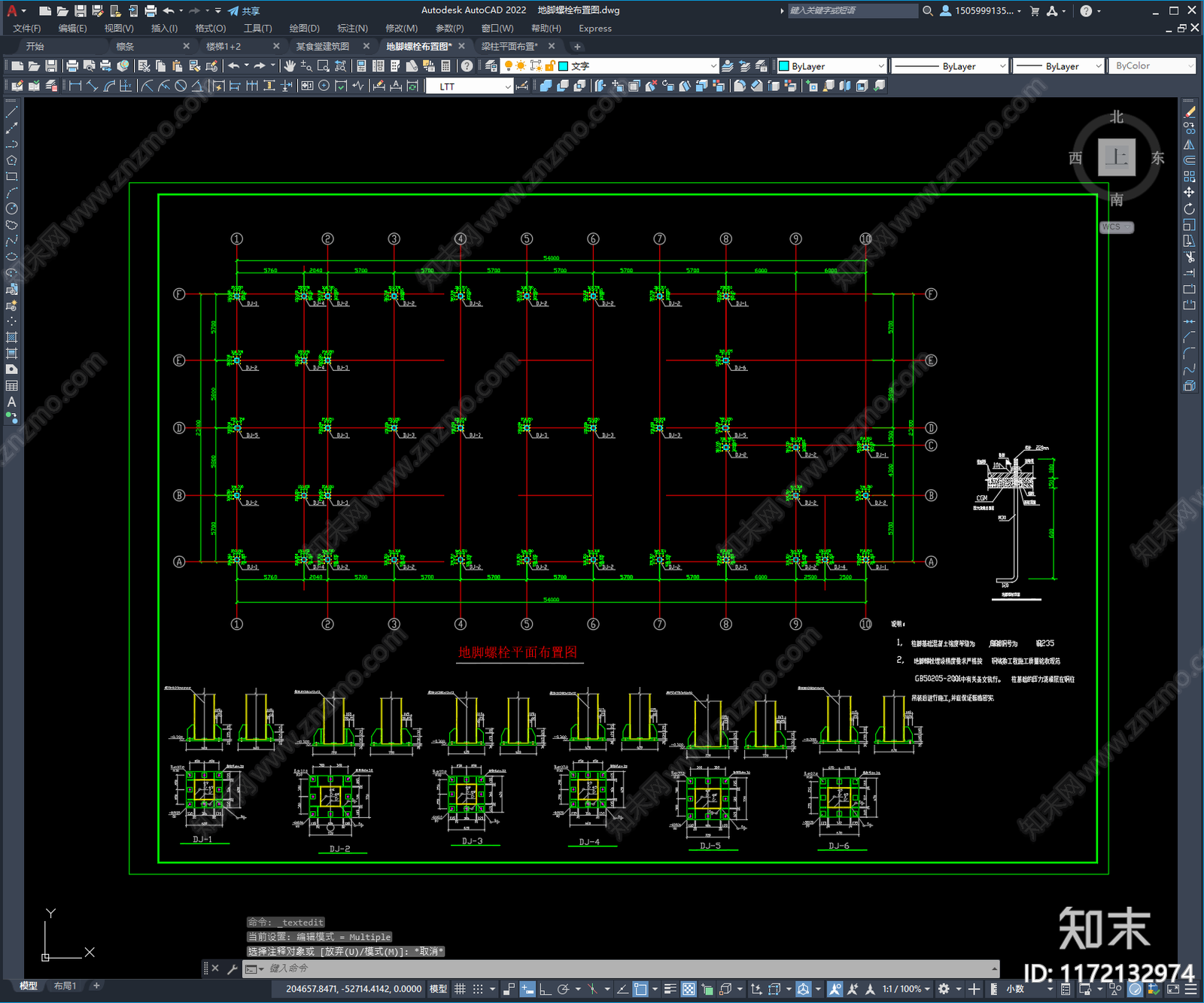The width and height of the screenshot is (1204, 1003).
Task: Click the cyan layer color swatch beside 文字
Action: pyautogui.click(x=563, y=66)
